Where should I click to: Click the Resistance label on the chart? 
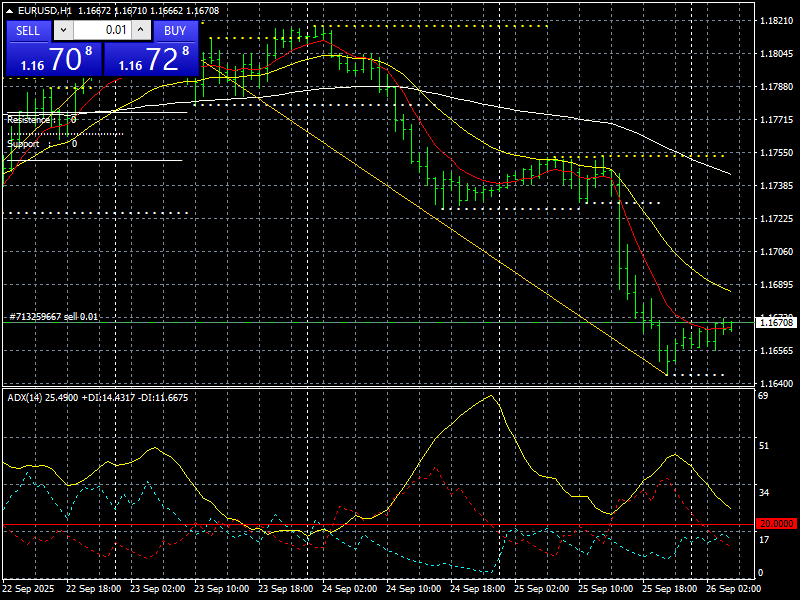[x=29, y=120]
